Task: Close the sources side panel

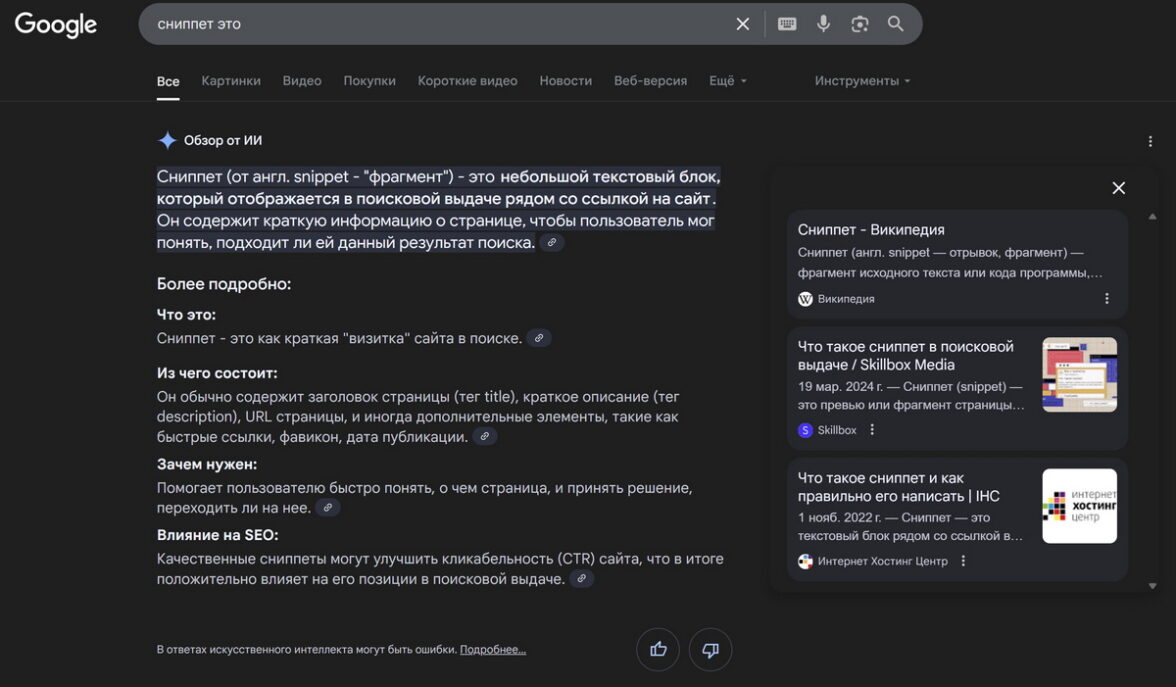Action: (x=1118, y=188)
